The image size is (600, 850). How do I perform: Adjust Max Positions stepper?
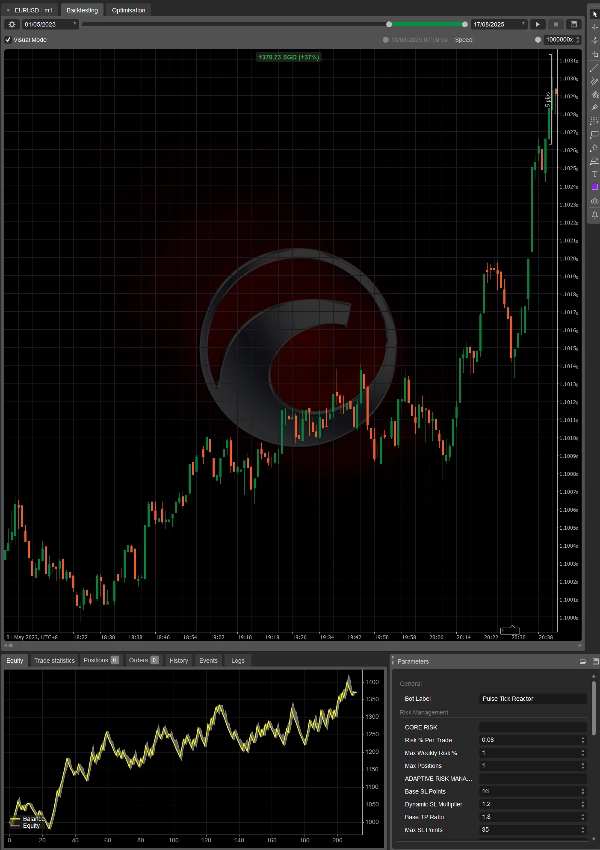click(583, 766)
